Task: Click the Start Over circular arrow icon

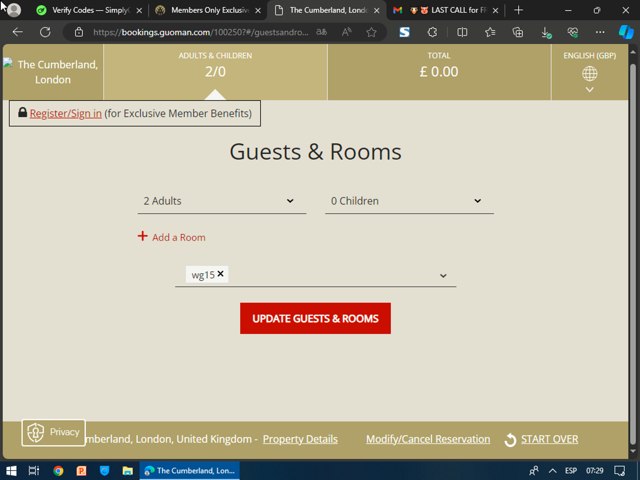Action: point(510,440)
